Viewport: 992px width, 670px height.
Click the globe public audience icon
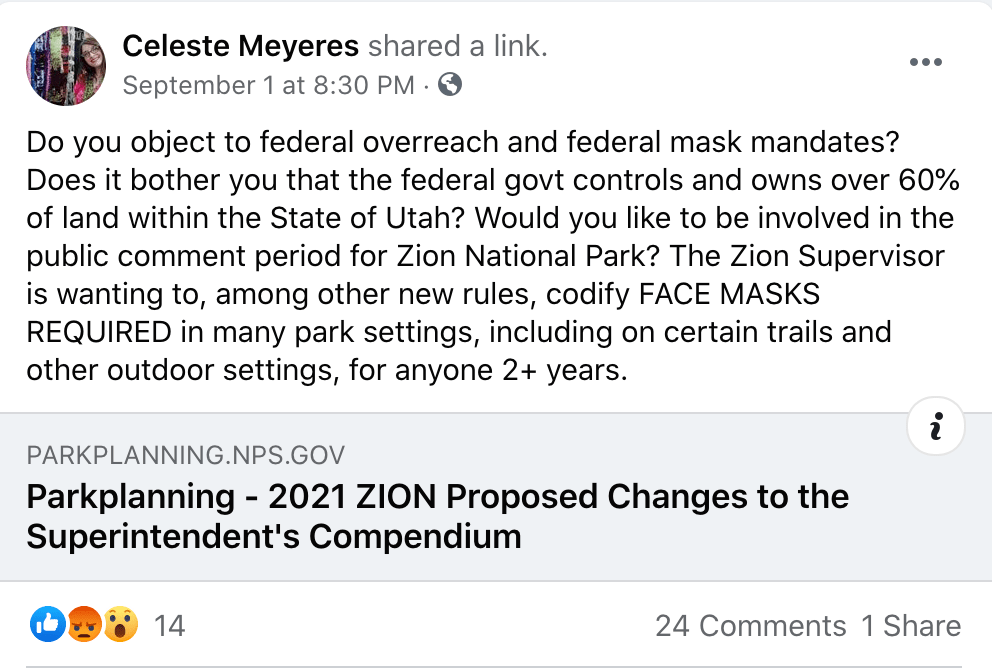pos(451,86)
